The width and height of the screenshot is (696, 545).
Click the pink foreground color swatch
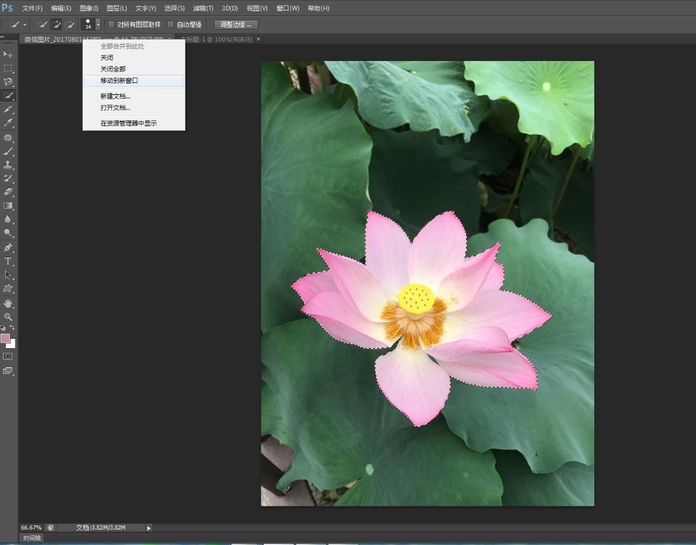pyautogui.click(x=6, y=338)
